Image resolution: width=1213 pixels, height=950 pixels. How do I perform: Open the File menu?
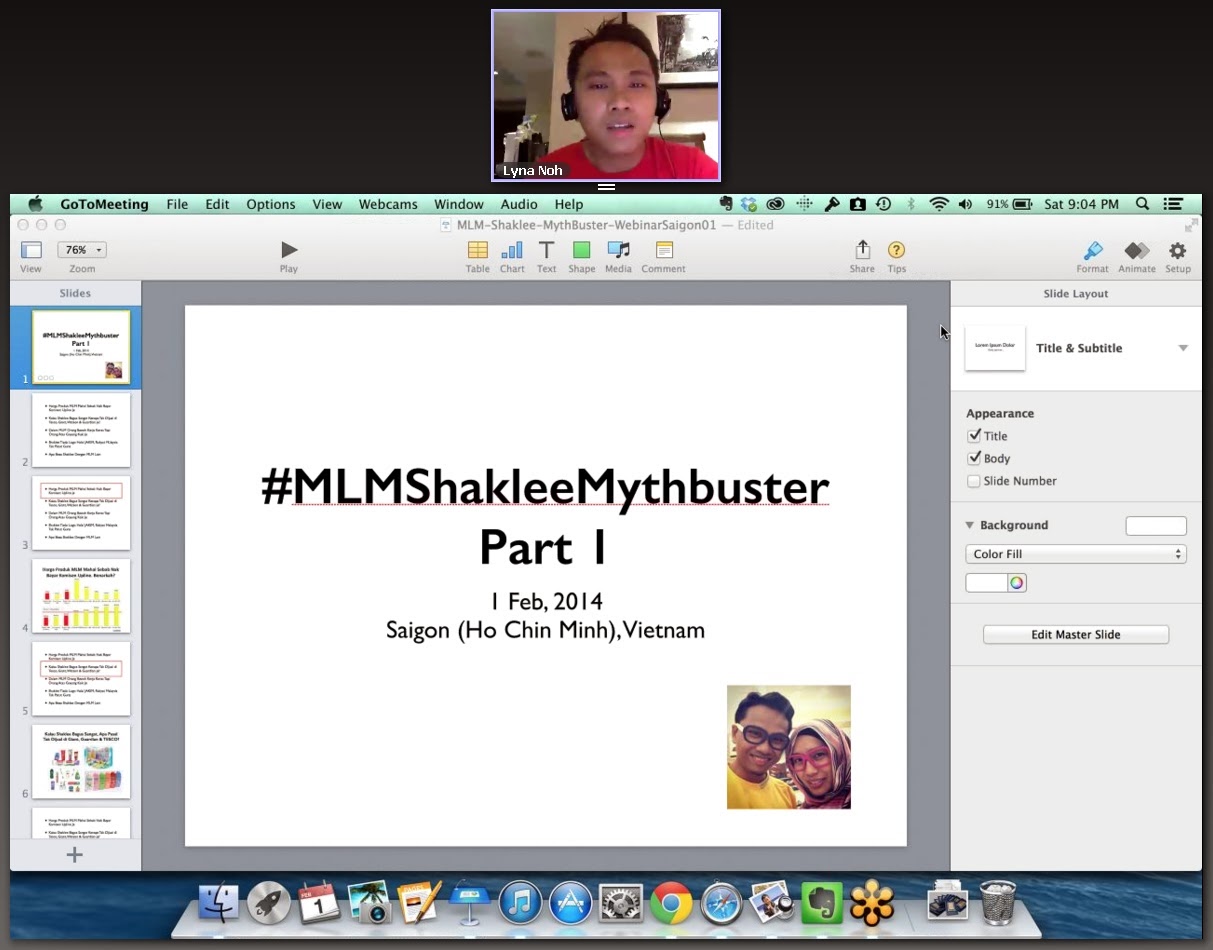177,204
